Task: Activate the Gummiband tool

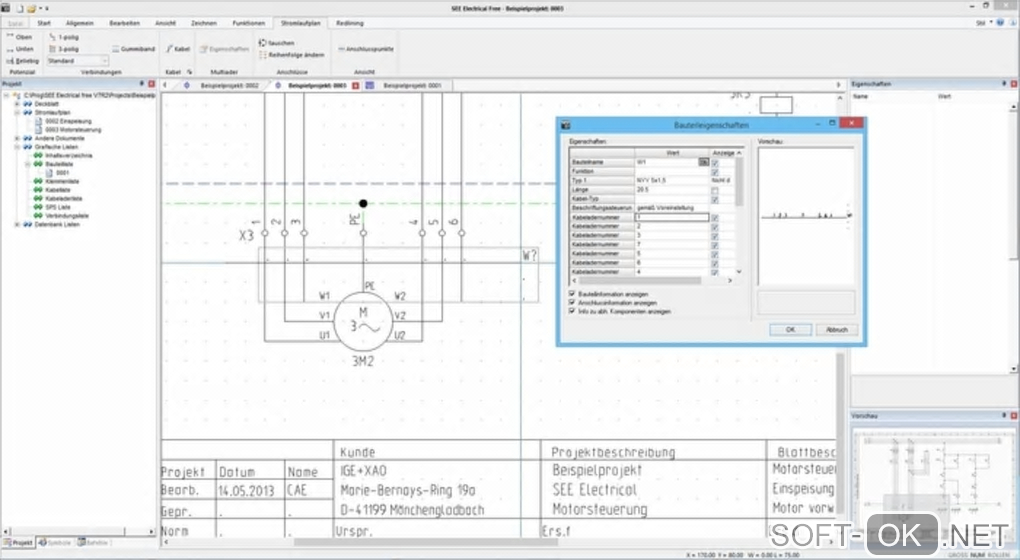Action: click(133, 49)
